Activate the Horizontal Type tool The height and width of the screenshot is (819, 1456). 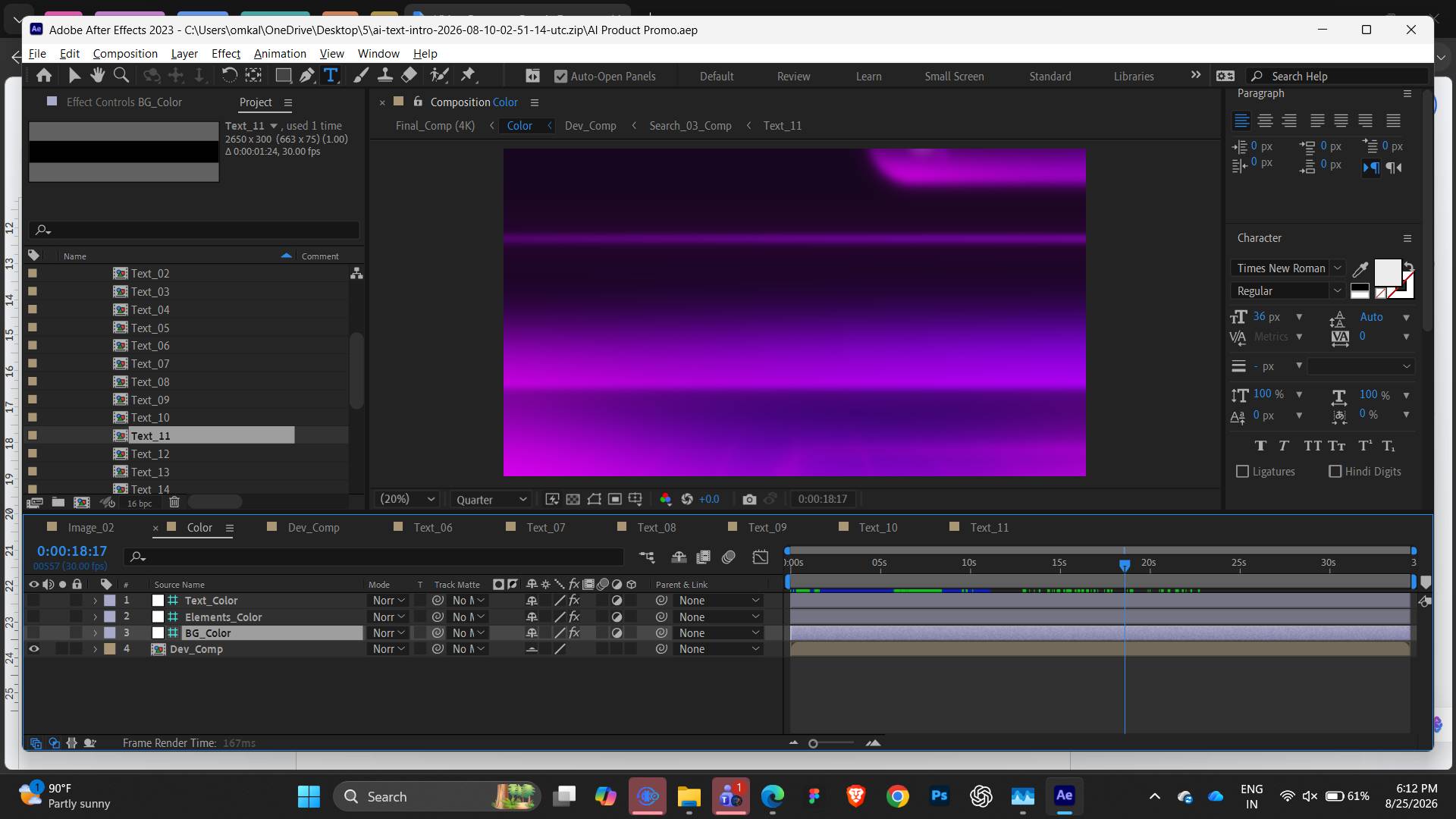[x=331, y=75]
